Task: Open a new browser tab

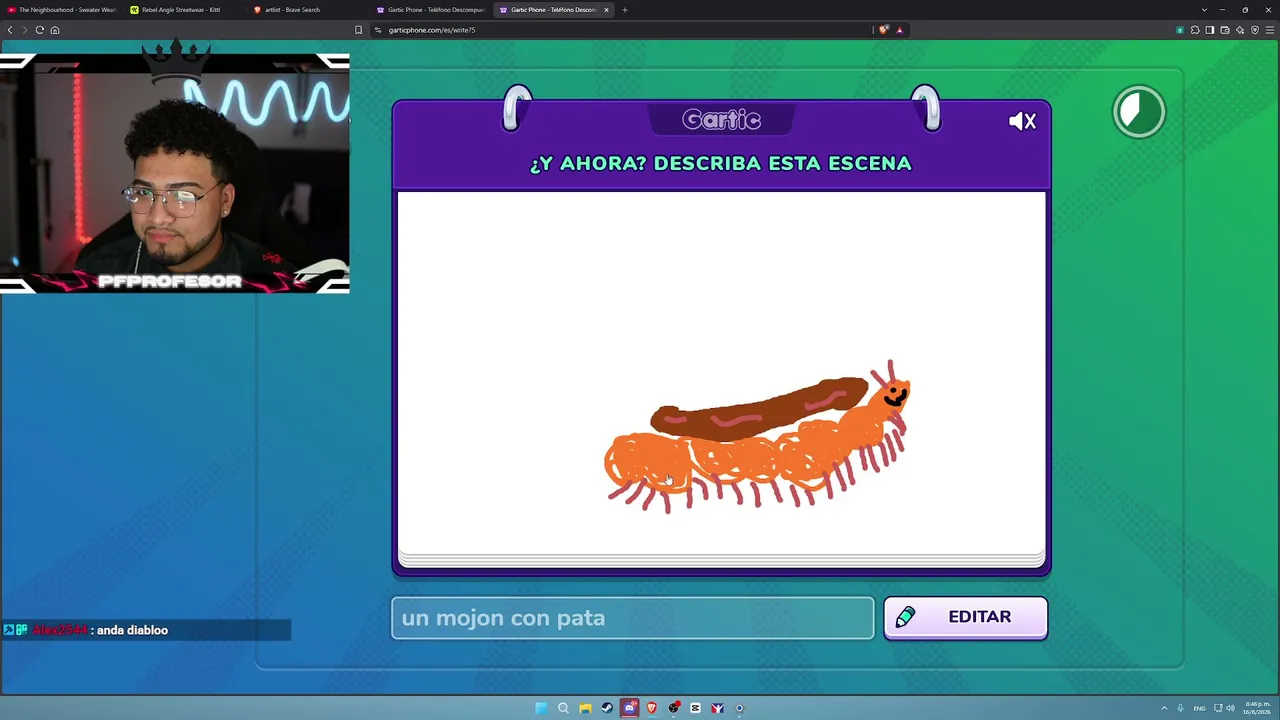Action: tap(625, 10)
